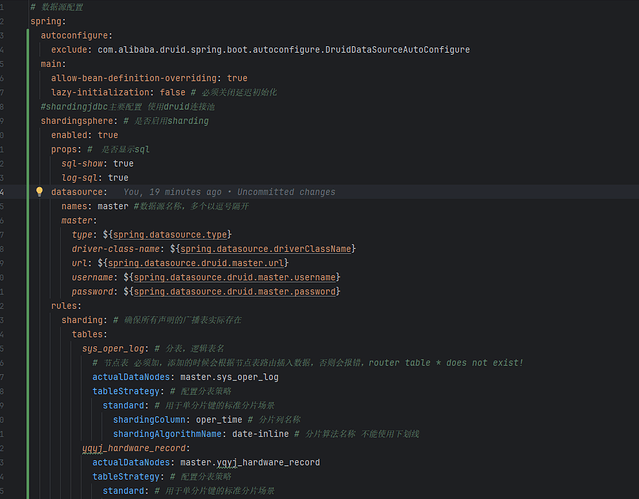This screenshot has height=499, width=639.
Task: Click the '#shardingjdbc' comment line
Action: pyautogui.click(x=128, y=107)
